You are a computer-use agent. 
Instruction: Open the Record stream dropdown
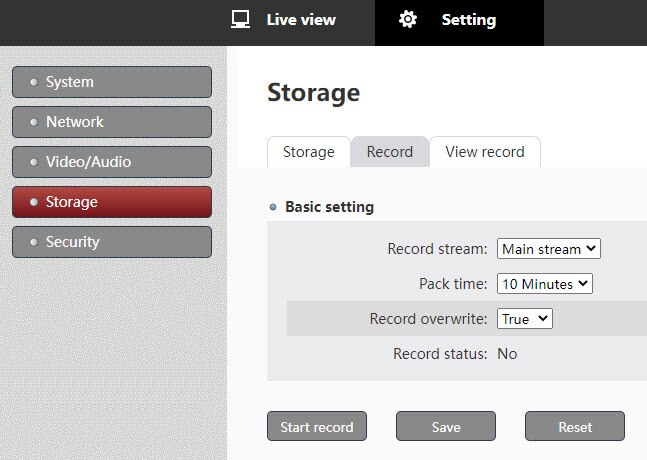click(548, 249)
